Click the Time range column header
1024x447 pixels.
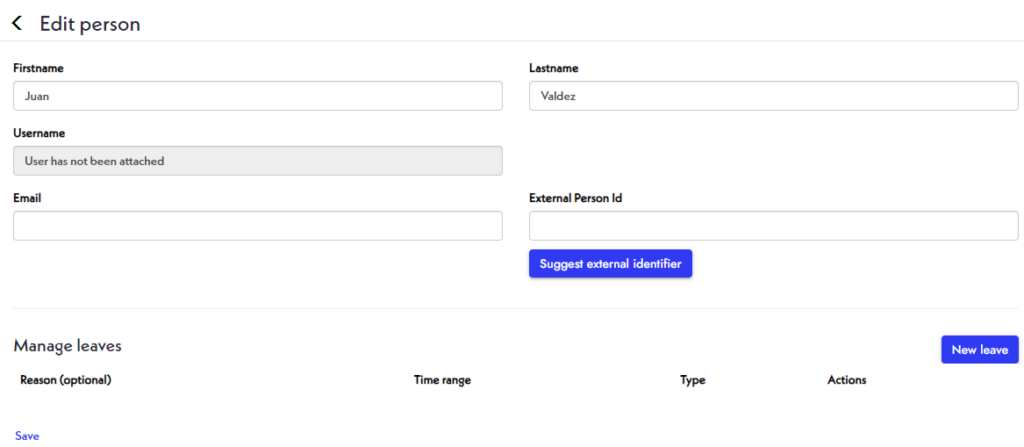point(442,380)
